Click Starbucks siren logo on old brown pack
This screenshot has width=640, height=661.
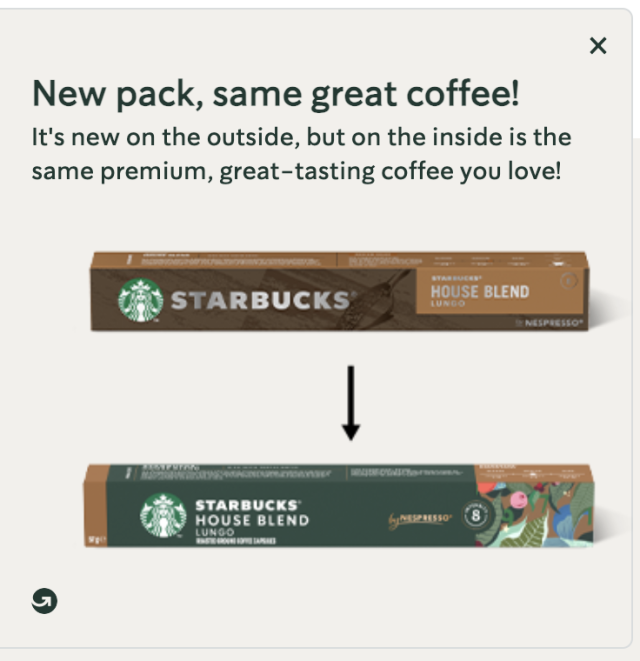click(x=140, y=300)
